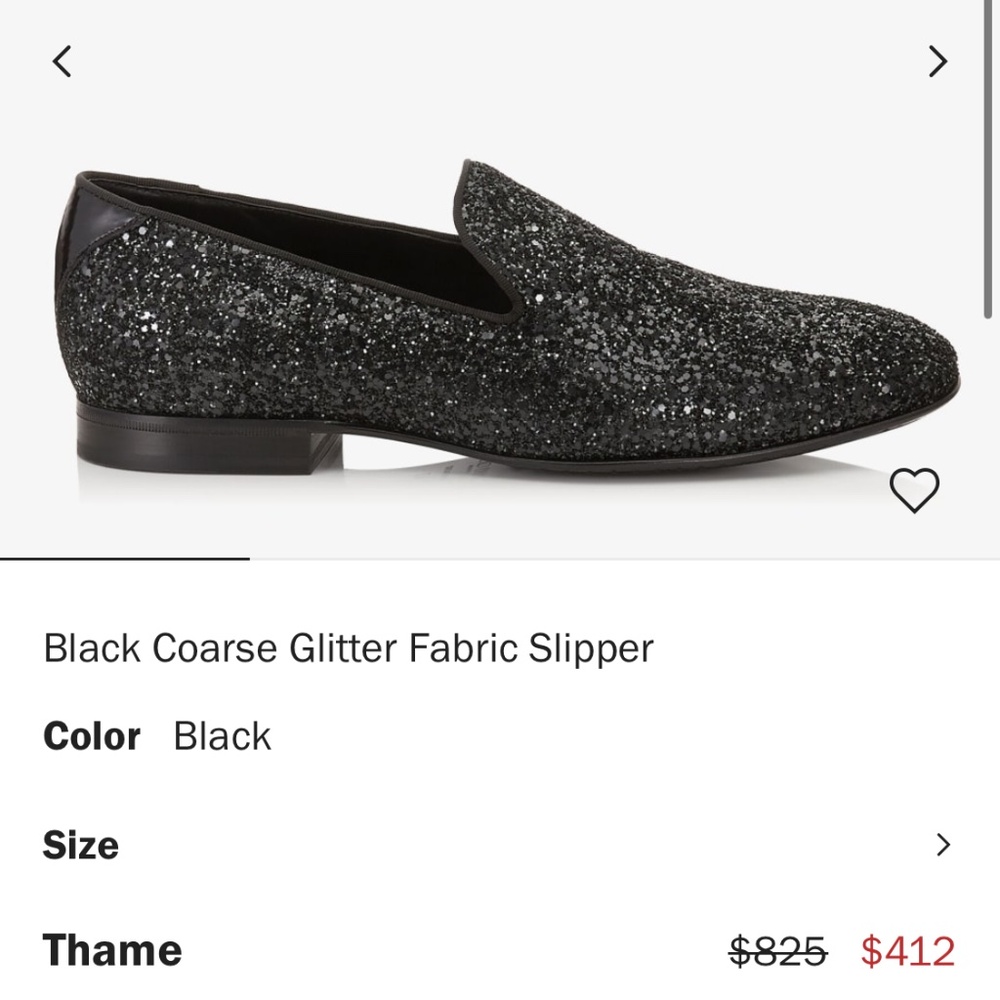Click the left chevron in the image carousel
This screenshot has width=1000, height=1000.
[x=62, y=62]
